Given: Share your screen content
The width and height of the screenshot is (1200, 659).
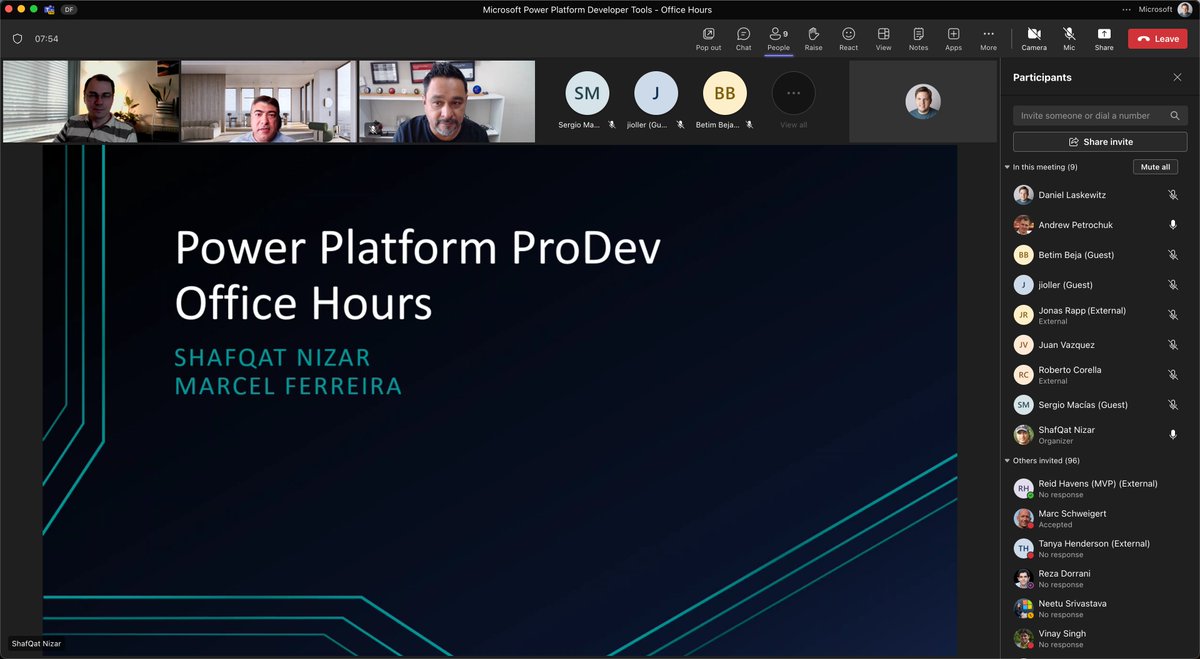Looking at the screenshot, I should click(x=1104, y=39).
